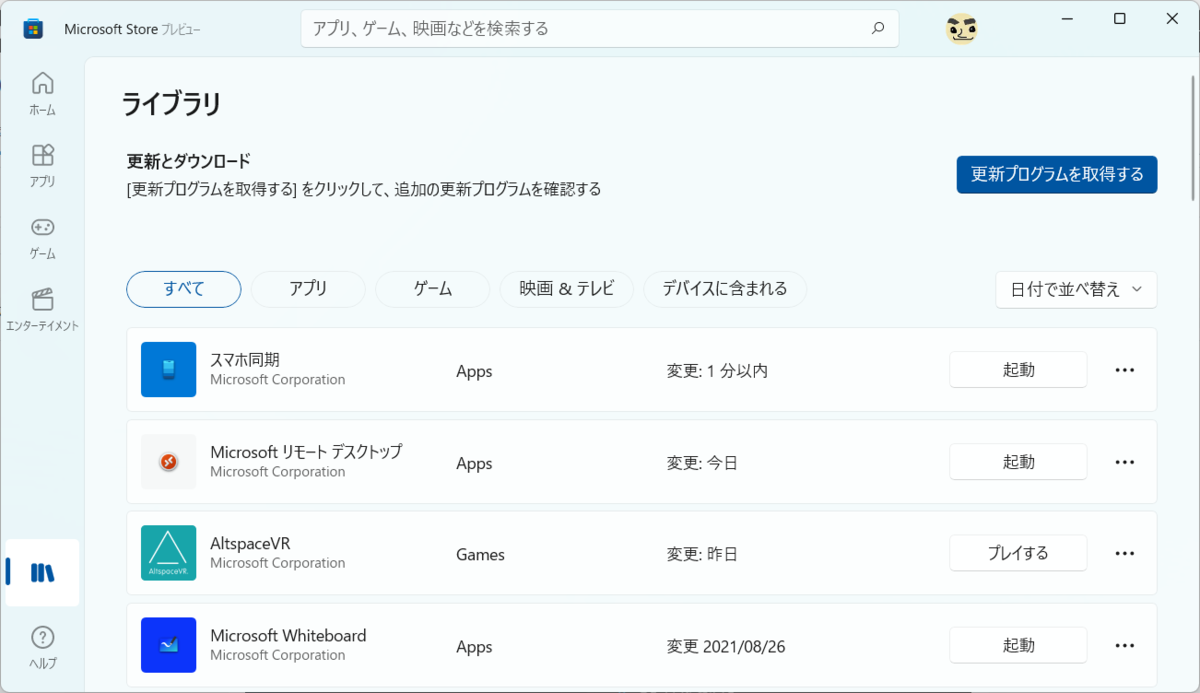Launch Microsoft Whiteboard via 起動
This screenshot has width=1200, height=693.
[x=1018, y=646]
